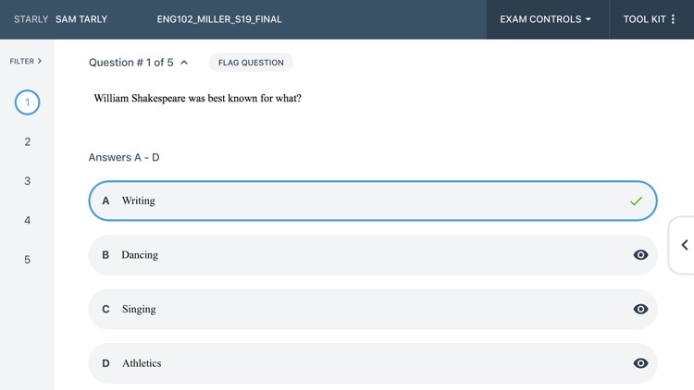Toggle eye icon on Athletics answer

coord(640,363)
